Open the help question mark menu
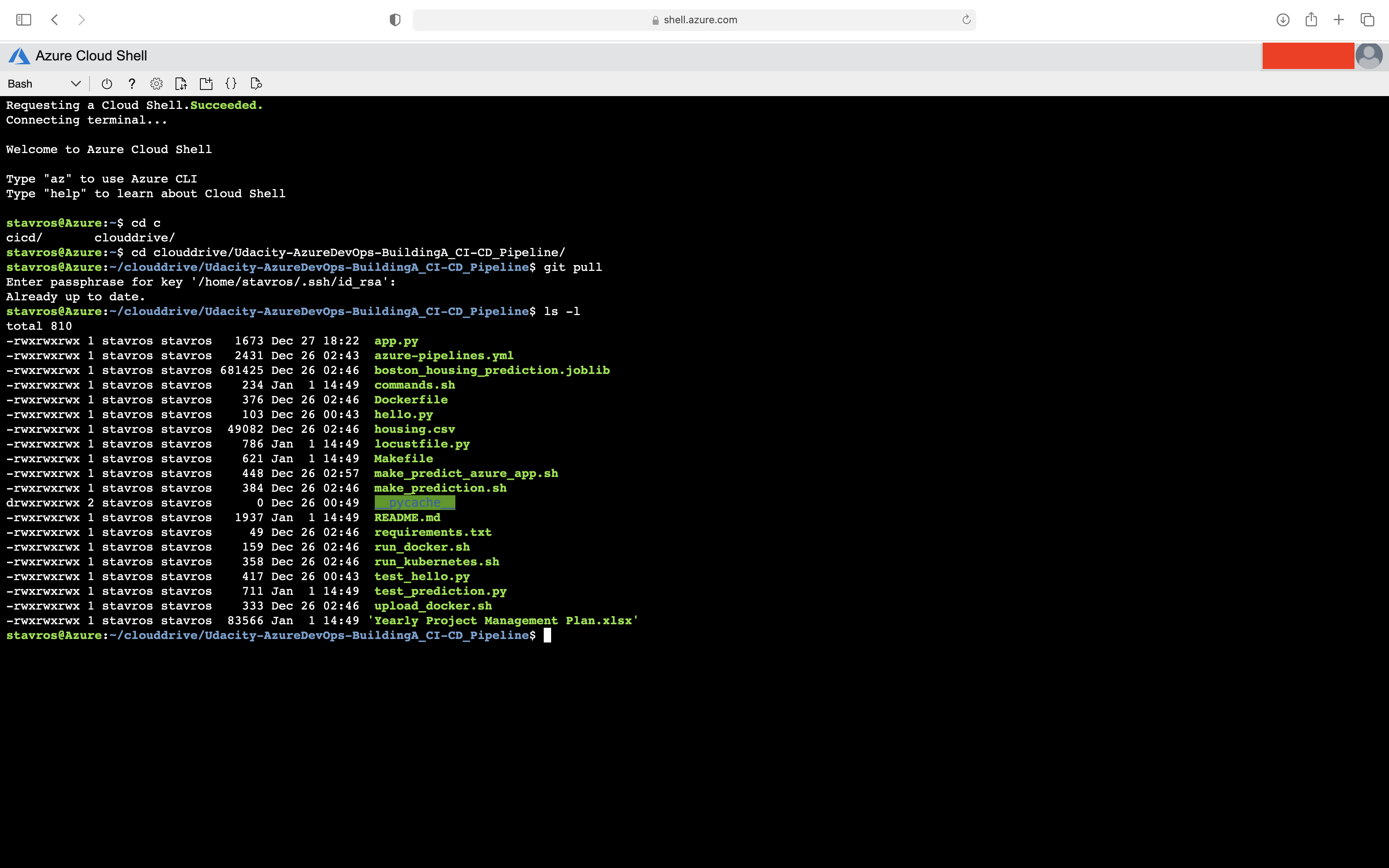 coord(132,84)
